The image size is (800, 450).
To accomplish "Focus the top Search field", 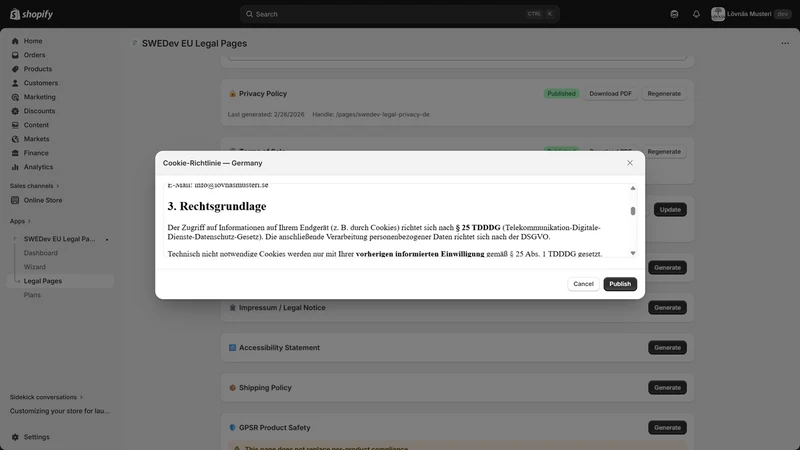I will [x=399, y=14].
